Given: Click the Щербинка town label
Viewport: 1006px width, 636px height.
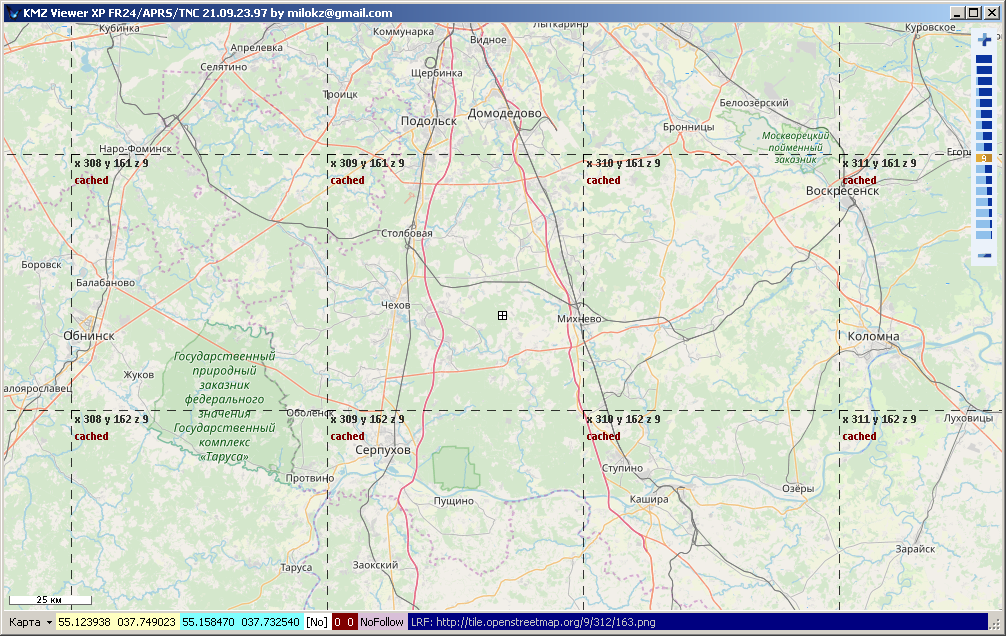Looking at the screenshot, I should [437, 73].
